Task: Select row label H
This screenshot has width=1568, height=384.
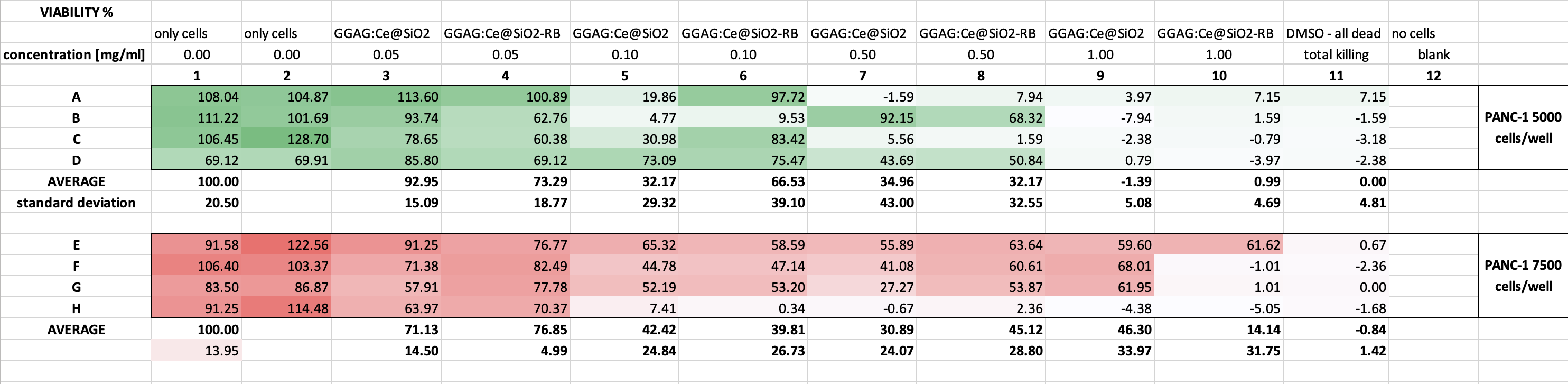Action: click(76, 308)
